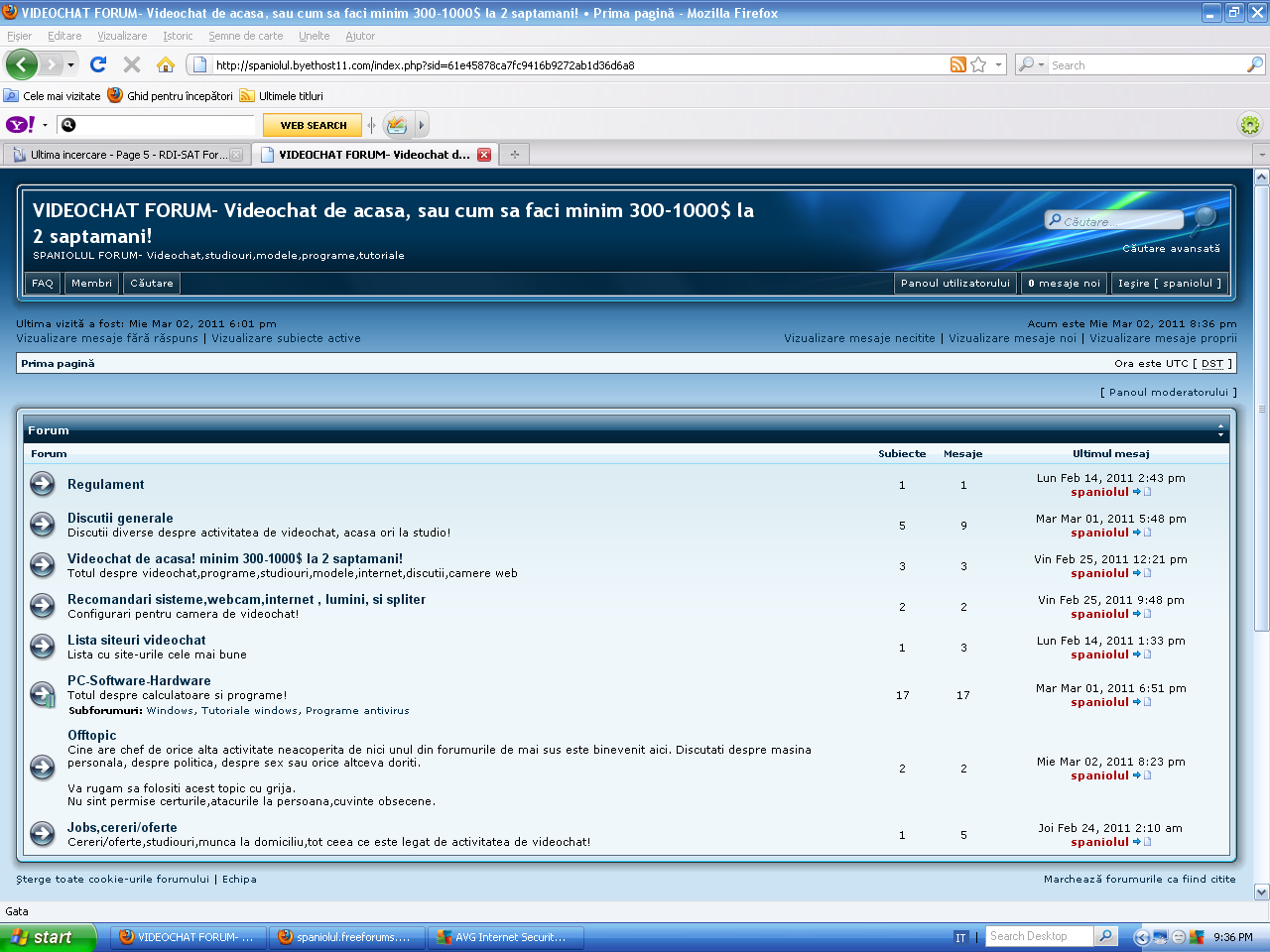Open Panoul utilizatorului
Viewport: 1270px width, 952px height.
pos(955,283)
